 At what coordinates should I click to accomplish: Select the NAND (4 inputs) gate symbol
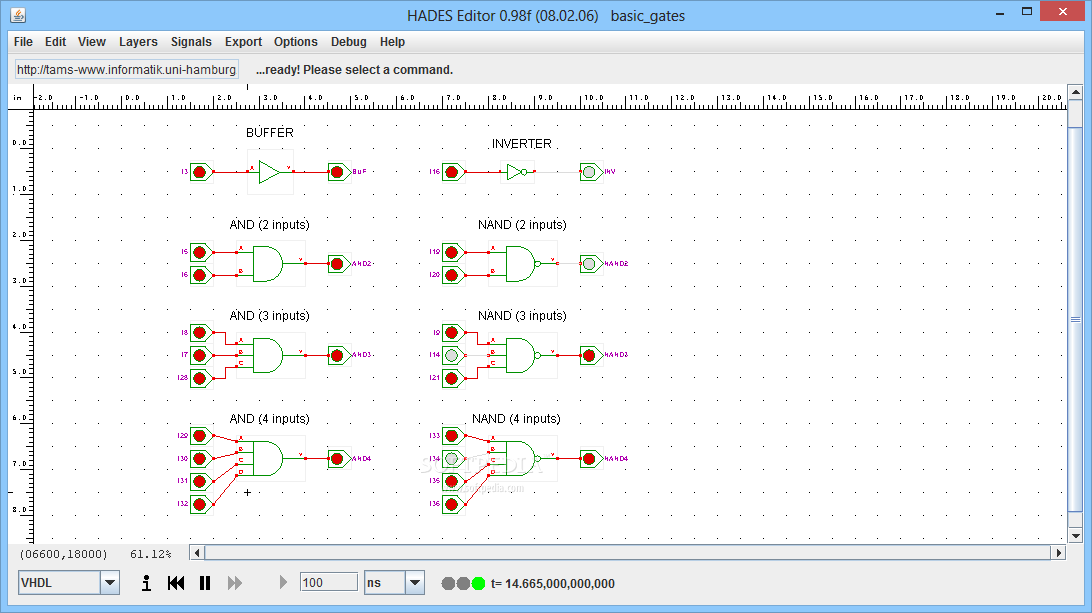pyautogui.click(x=522, y=458)
